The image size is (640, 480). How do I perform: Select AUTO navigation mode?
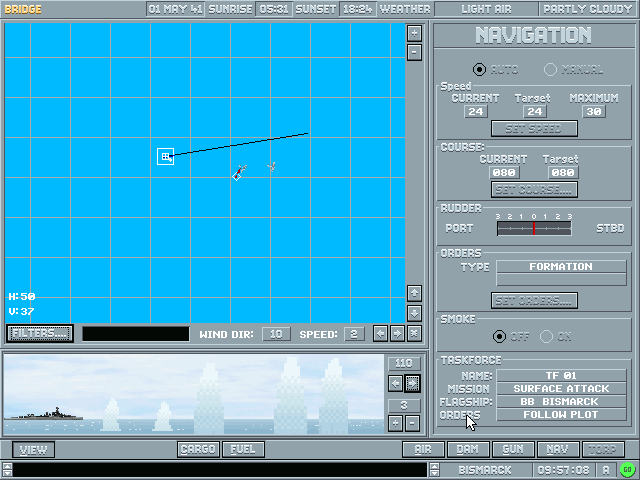[x=479, y=69]
